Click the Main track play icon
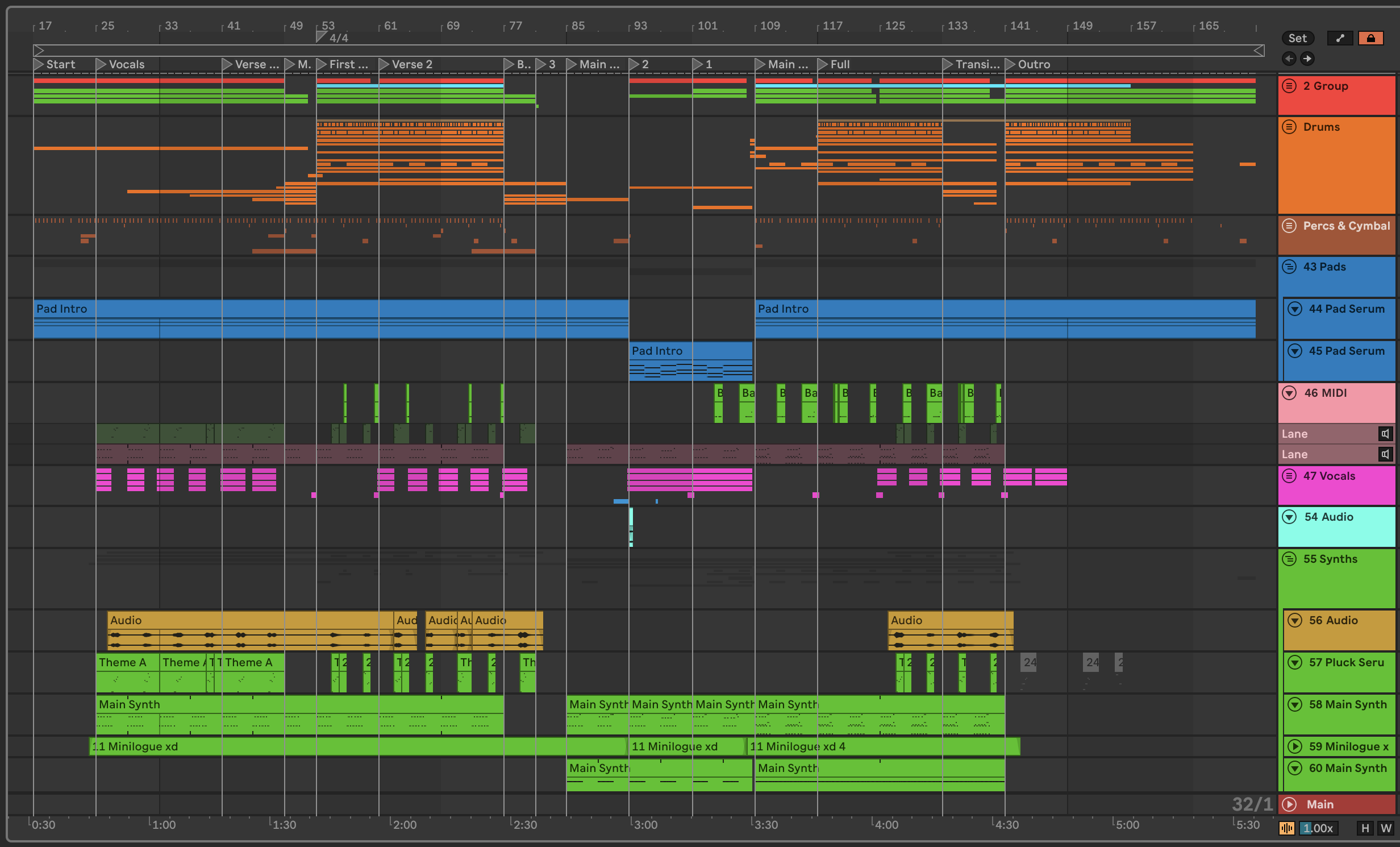Viewport: 1400px width, 847px height. coord(1289,804)
